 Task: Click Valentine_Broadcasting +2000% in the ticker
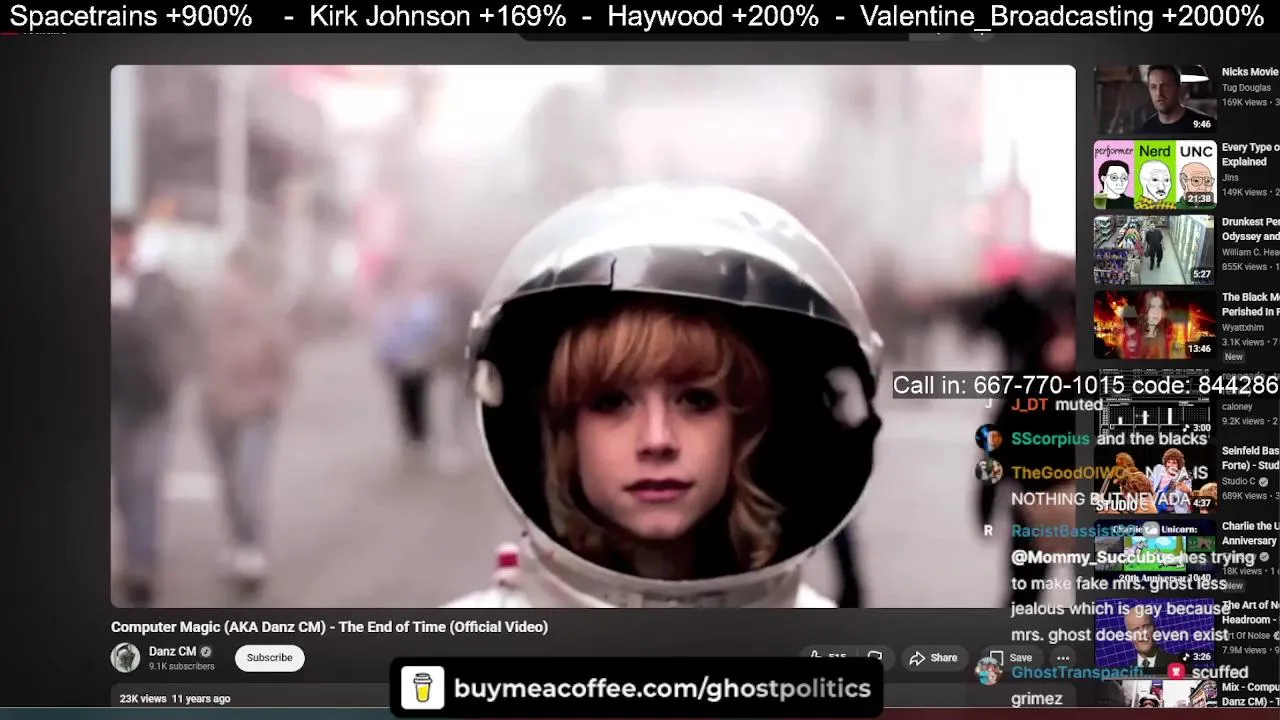click(1062, 16)
